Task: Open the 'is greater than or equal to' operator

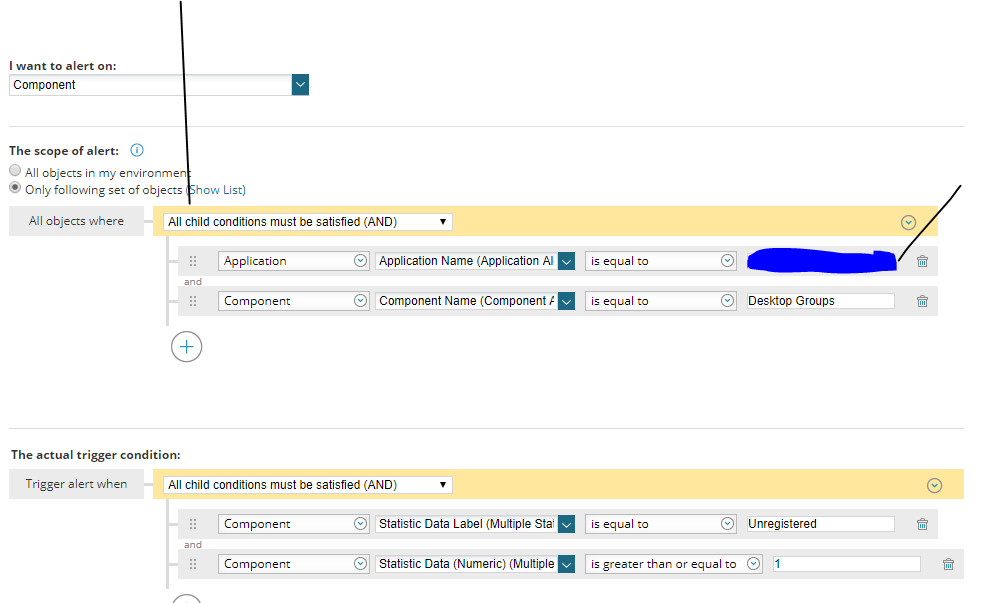Action: pyautogui.click(x=674, y=564)
